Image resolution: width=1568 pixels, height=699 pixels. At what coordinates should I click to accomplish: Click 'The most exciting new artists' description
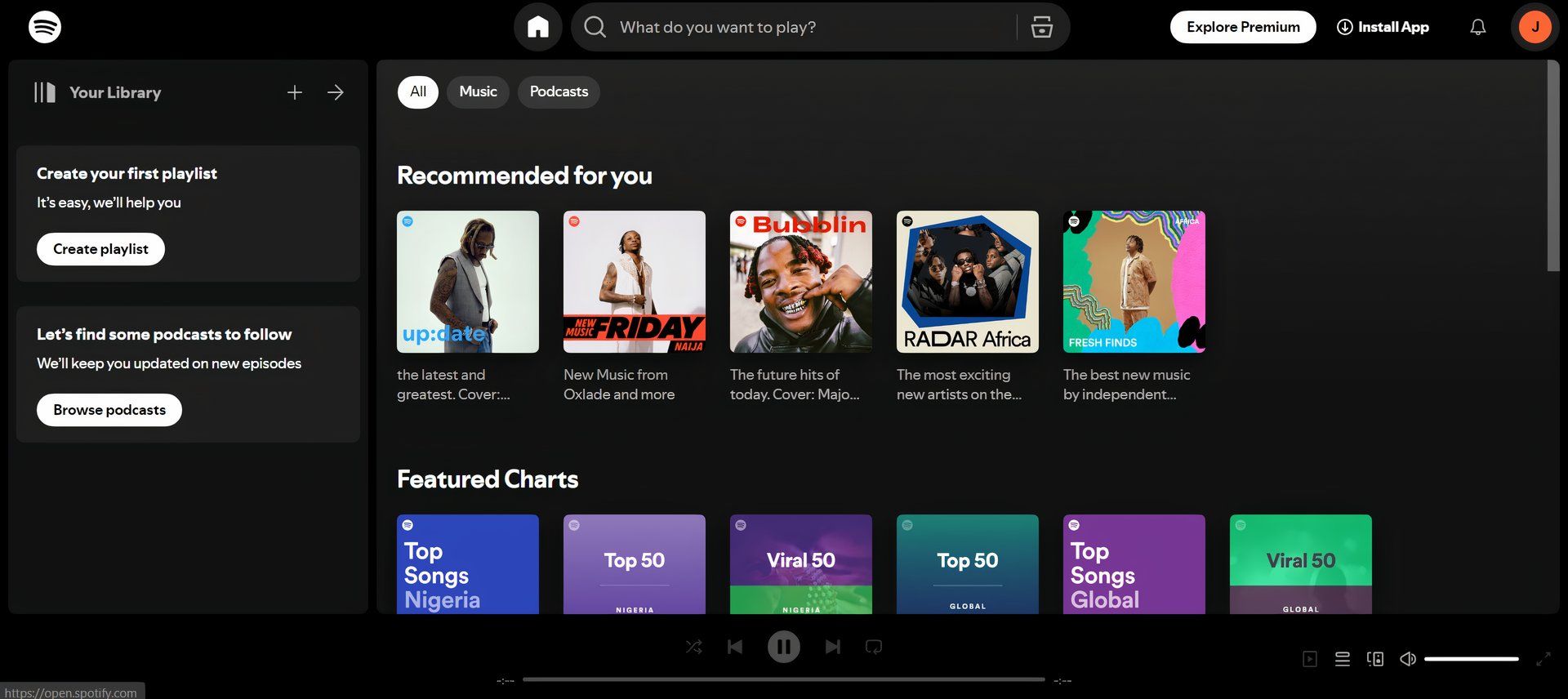tap(960, 385)
